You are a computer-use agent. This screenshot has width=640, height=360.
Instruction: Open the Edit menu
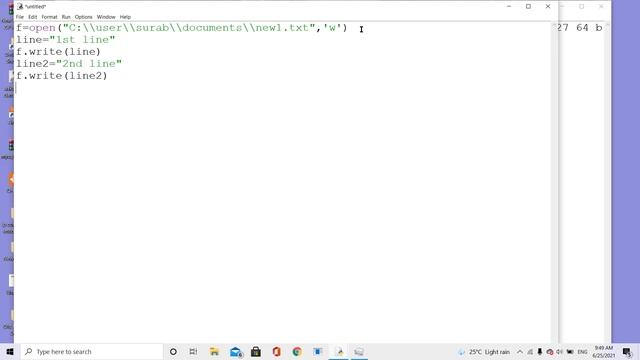pyautogui.click(x=33, y=17)
